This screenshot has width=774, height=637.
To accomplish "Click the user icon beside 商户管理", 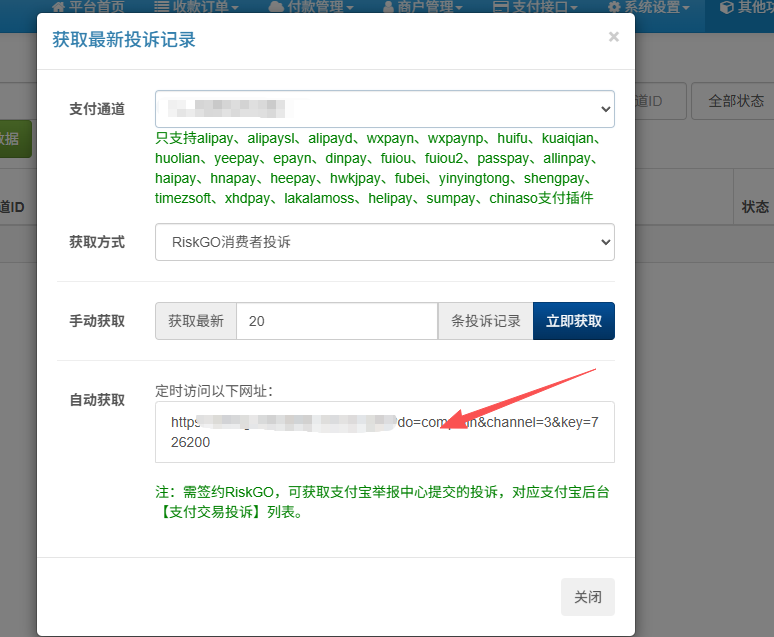I will tap(389, 7).
